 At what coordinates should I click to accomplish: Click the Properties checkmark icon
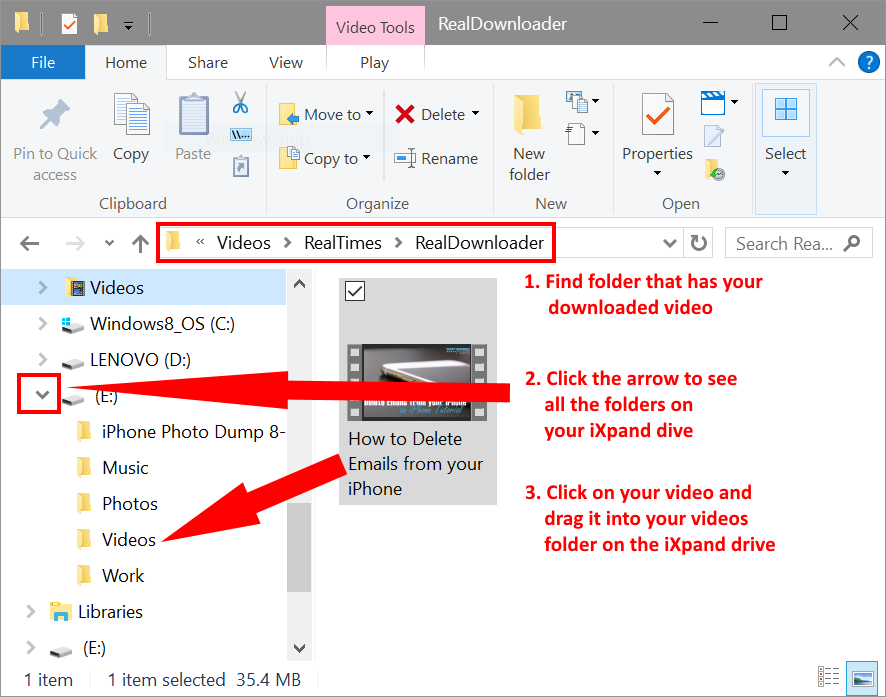[658, 114]
